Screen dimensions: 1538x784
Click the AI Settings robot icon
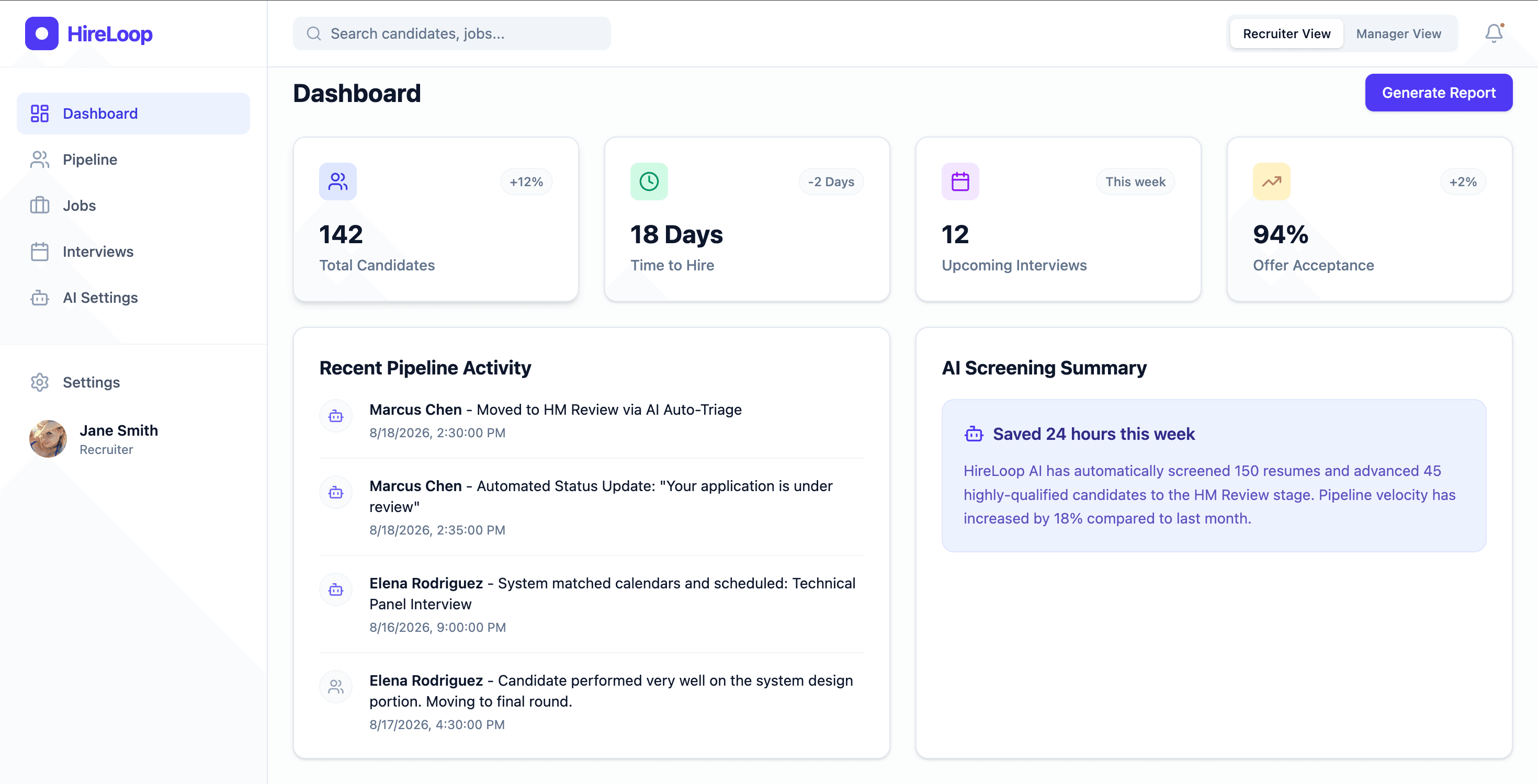pyautogui.click(x=39, y=298)
